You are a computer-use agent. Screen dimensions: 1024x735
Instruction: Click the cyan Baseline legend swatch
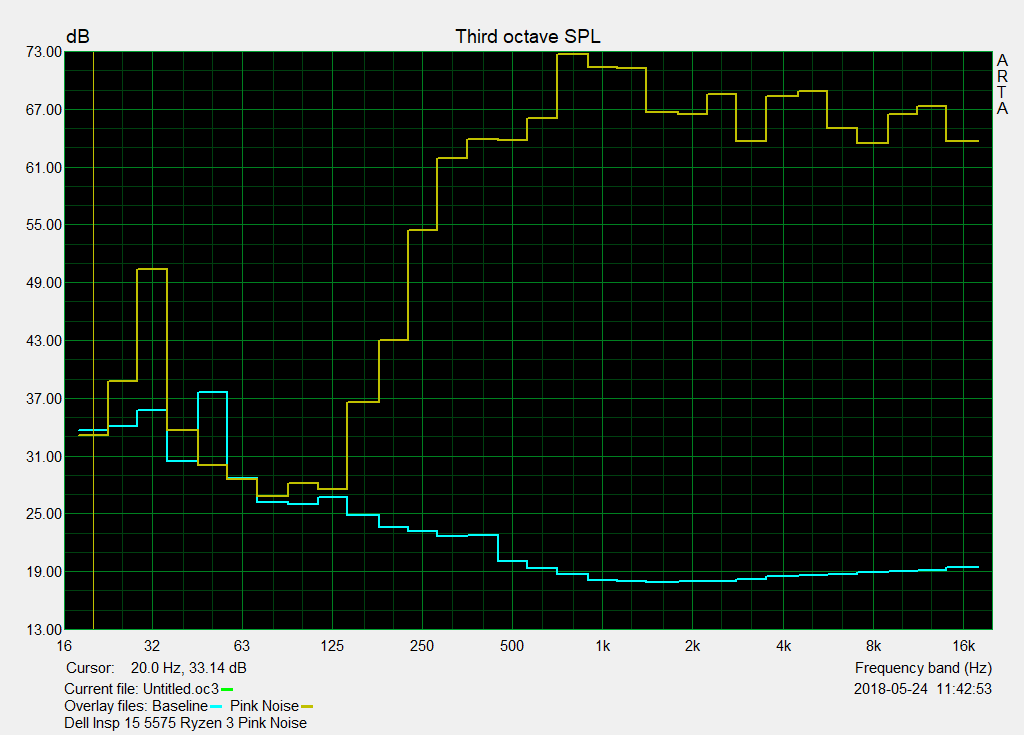(x=216, y=706)
